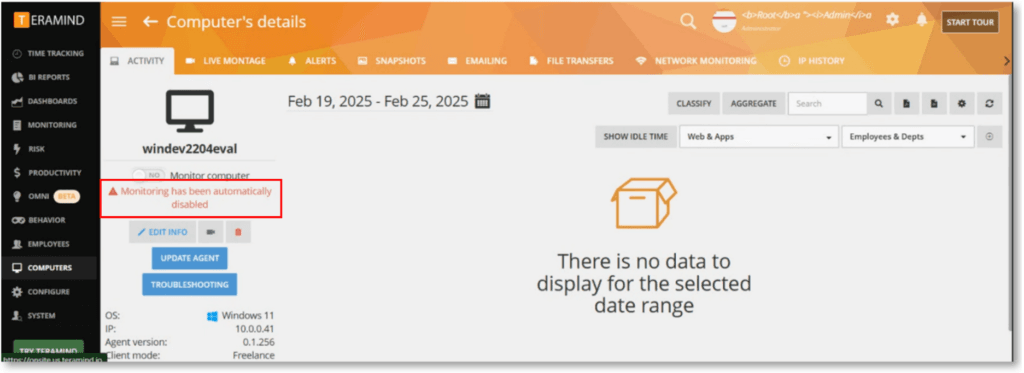
Task: Click the Classify button
Action: [x=694, y=103]
